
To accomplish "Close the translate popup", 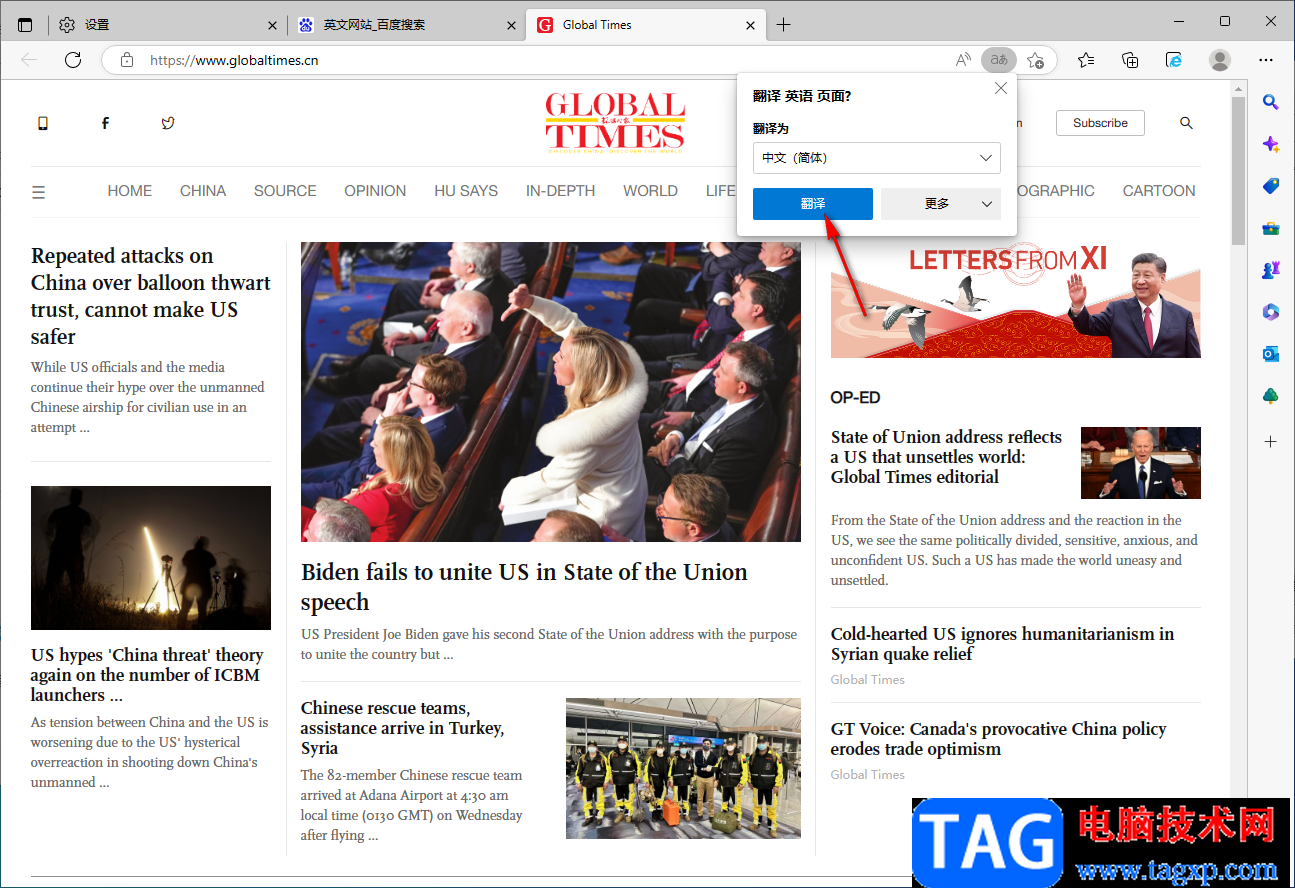I will coord(1001,88).
